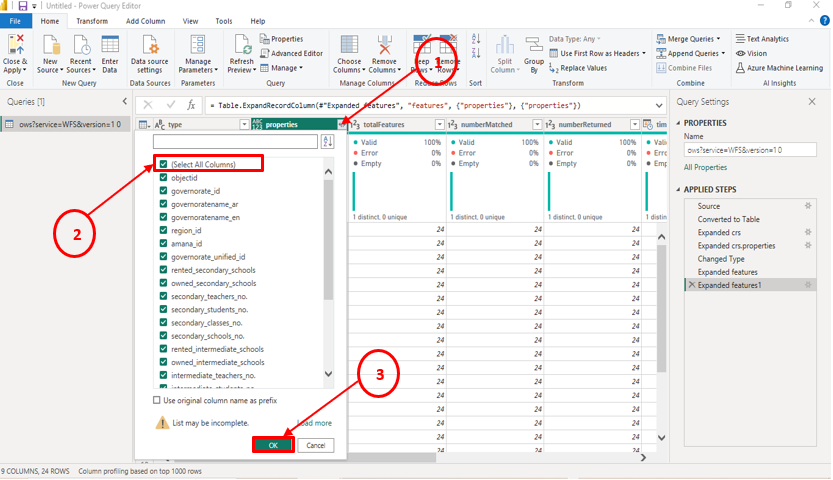The image size is (833, 480).
Task: Open the Advanced Editor
Action: click(292, 53)
